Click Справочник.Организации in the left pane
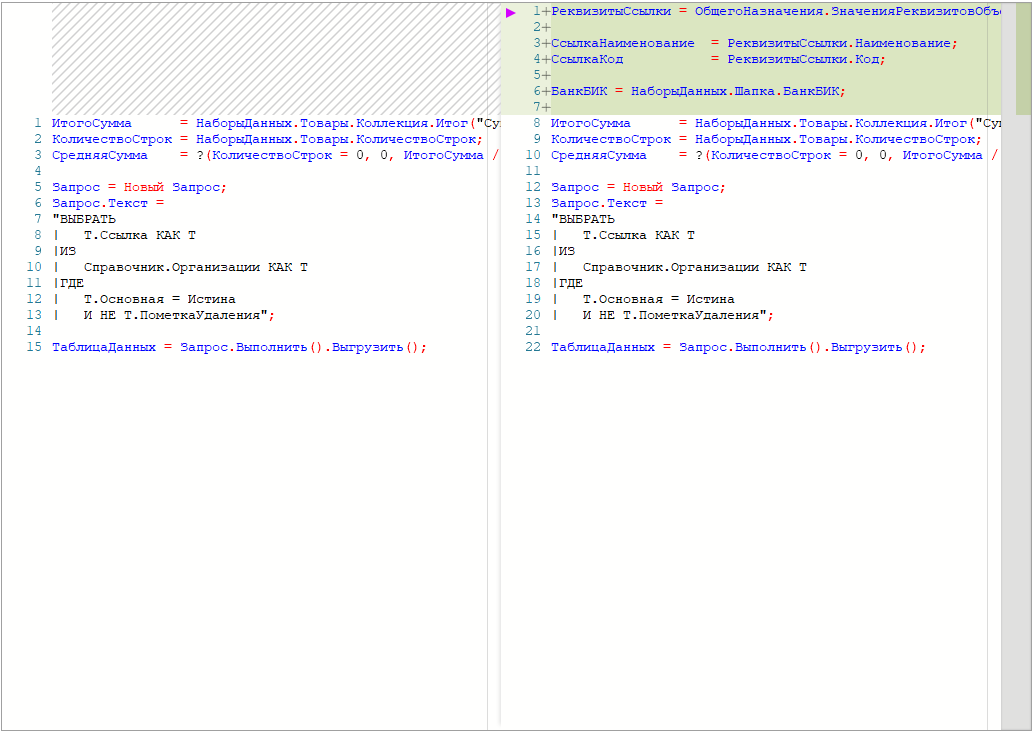This screenshot has width=1033, height=732. (x=171, y=267)
